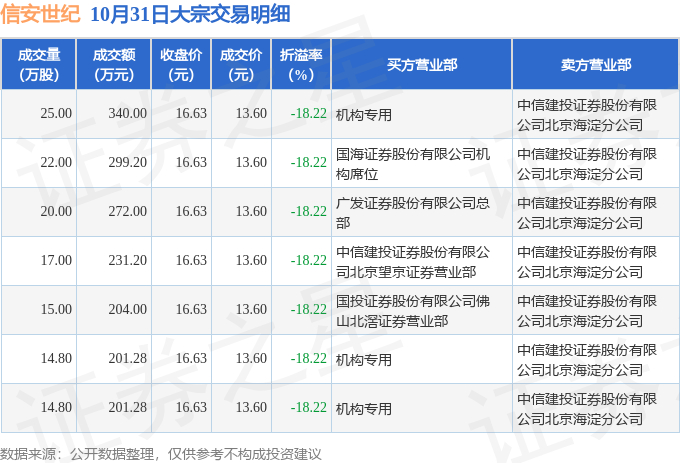This screenshot has width=680, height=463.
Task: Click -18.22 discount rate in the 204.00 row
Action: coord(308,310)
